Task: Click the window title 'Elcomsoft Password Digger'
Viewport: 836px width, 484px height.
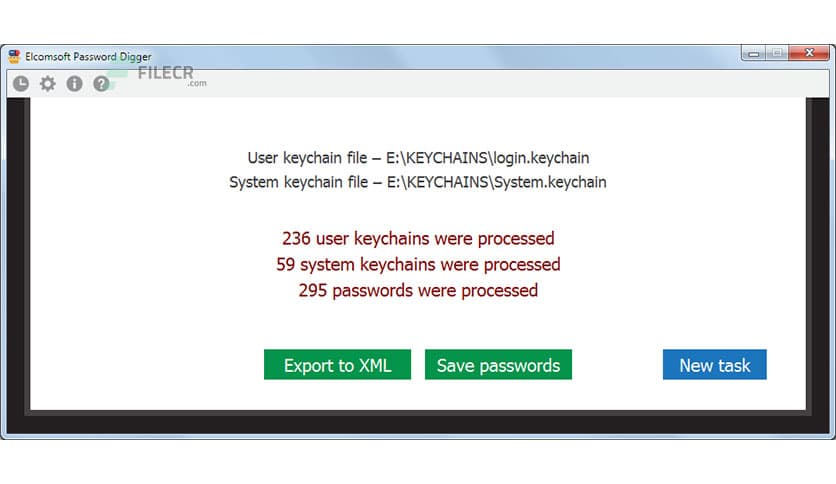Action: click(x=88, y=57)
